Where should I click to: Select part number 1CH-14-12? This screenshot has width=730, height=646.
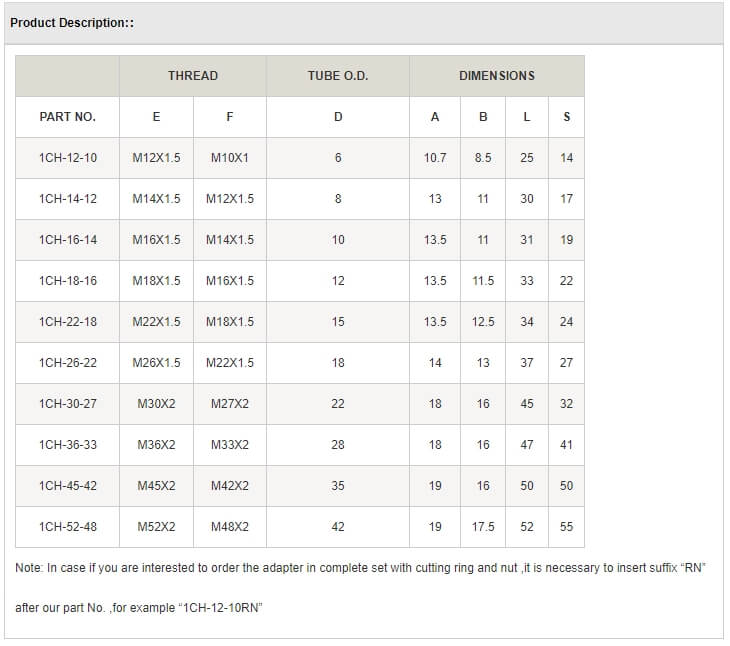click(68, 199)
